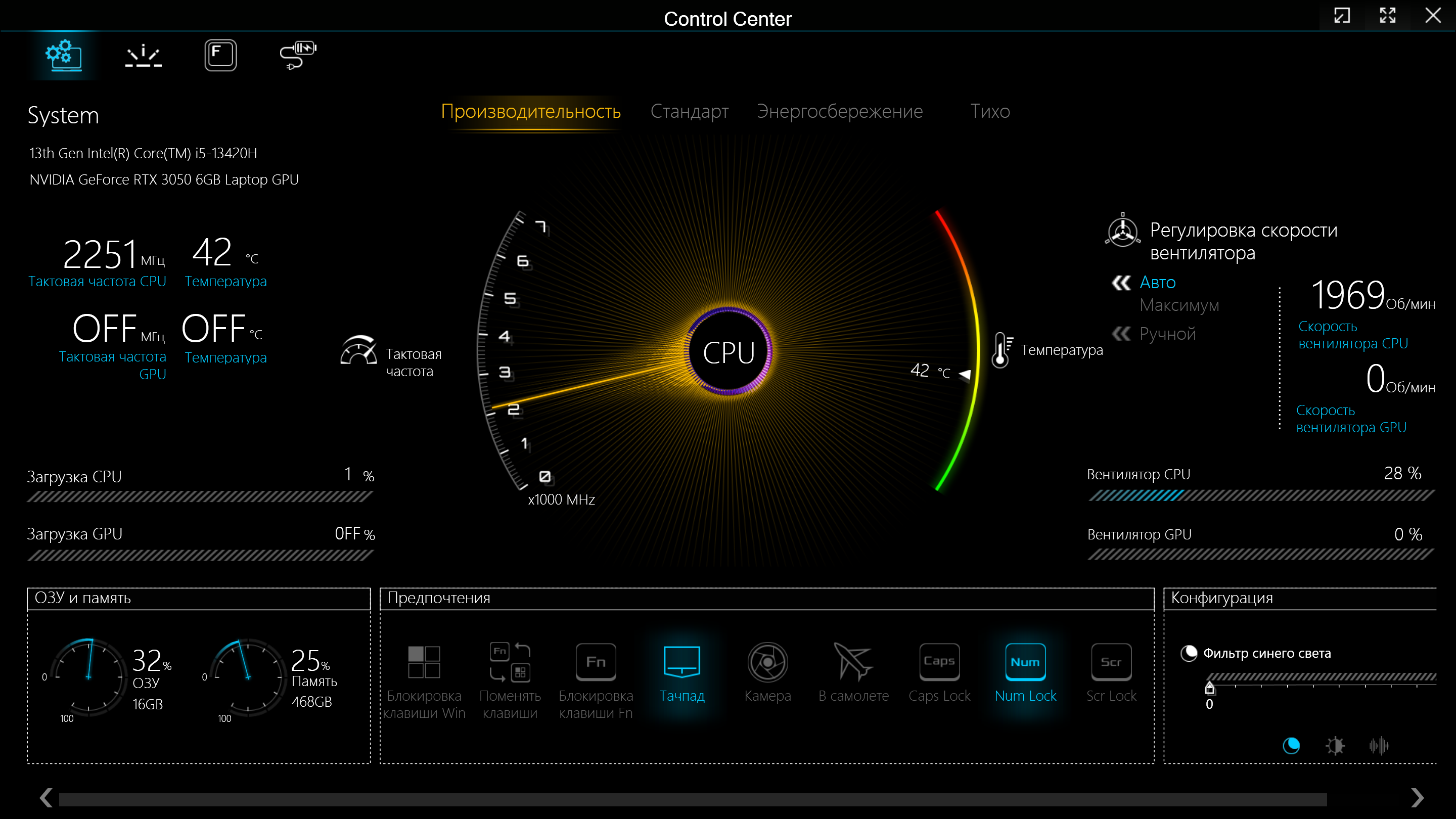Open the Flexikey macro section icon
Screen dimensions: 1456x819
pos(220,56)
